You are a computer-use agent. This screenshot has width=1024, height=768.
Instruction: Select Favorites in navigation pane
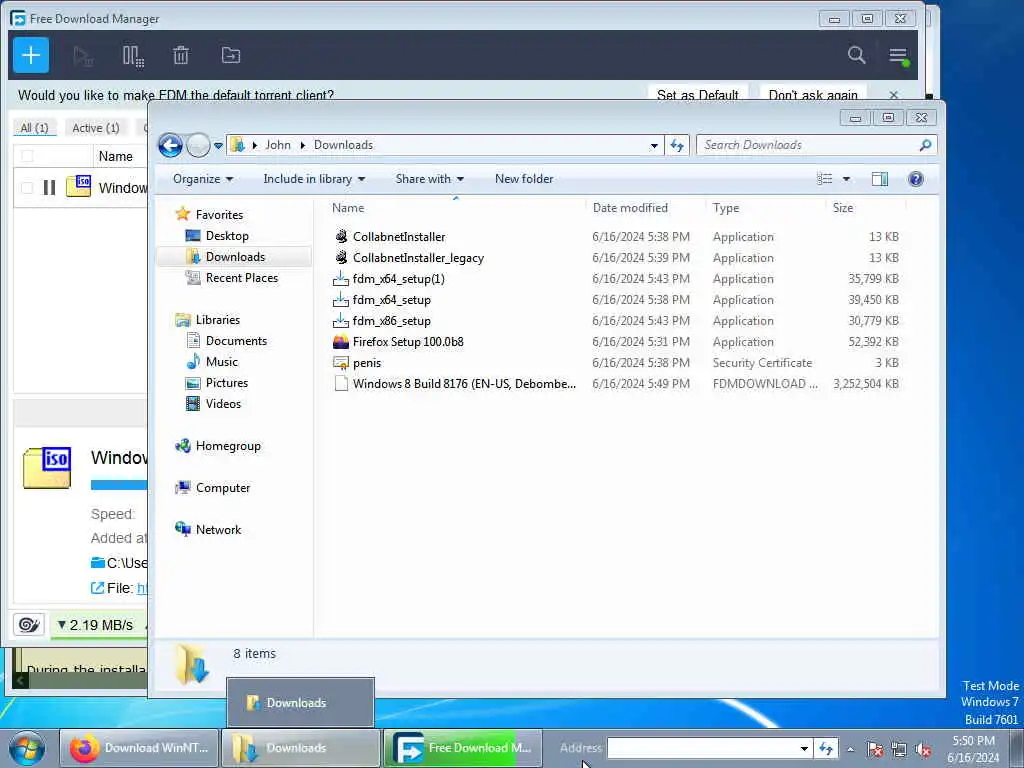coord(219,215)
